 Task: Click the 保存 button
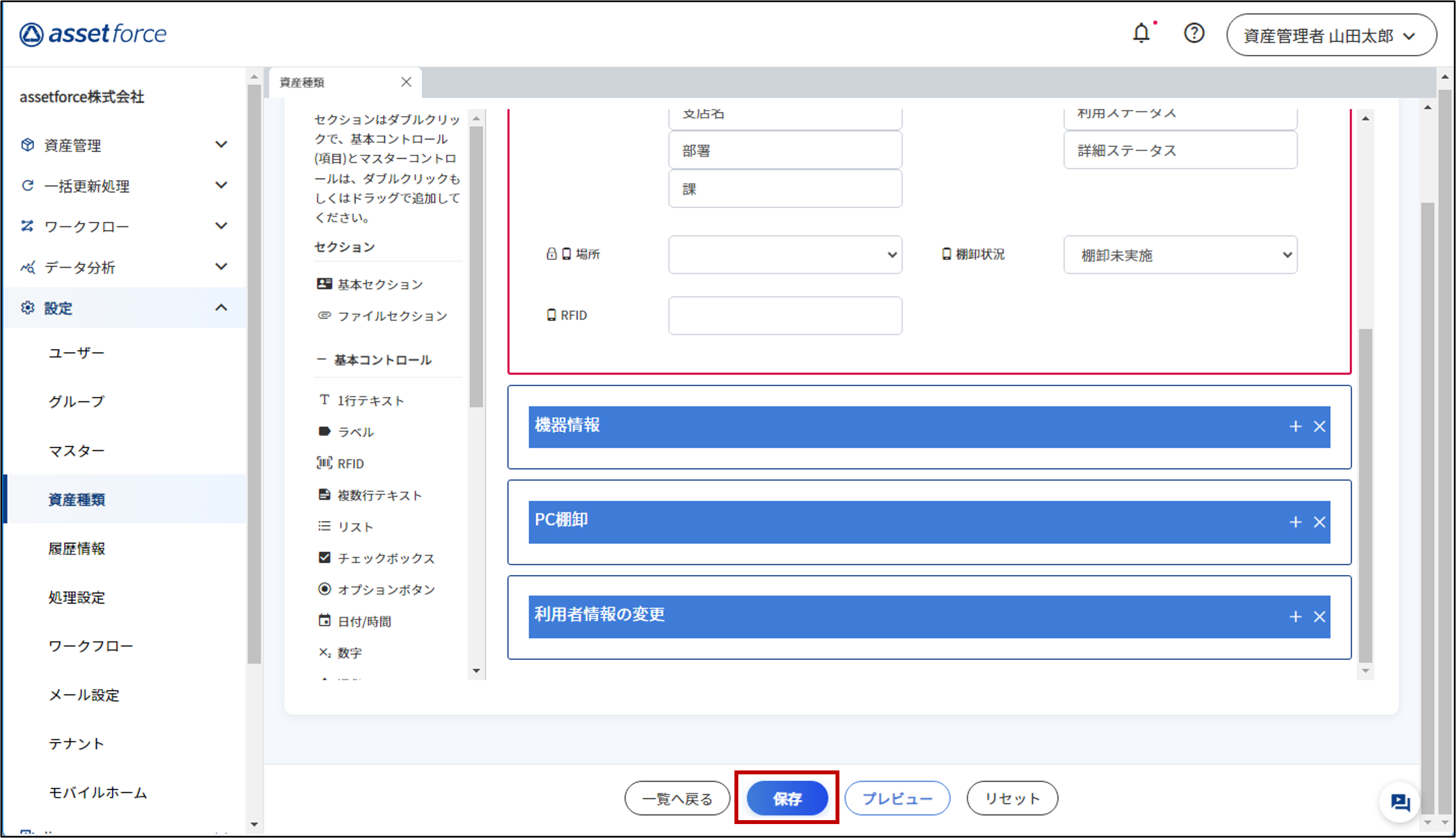[787, 798]
